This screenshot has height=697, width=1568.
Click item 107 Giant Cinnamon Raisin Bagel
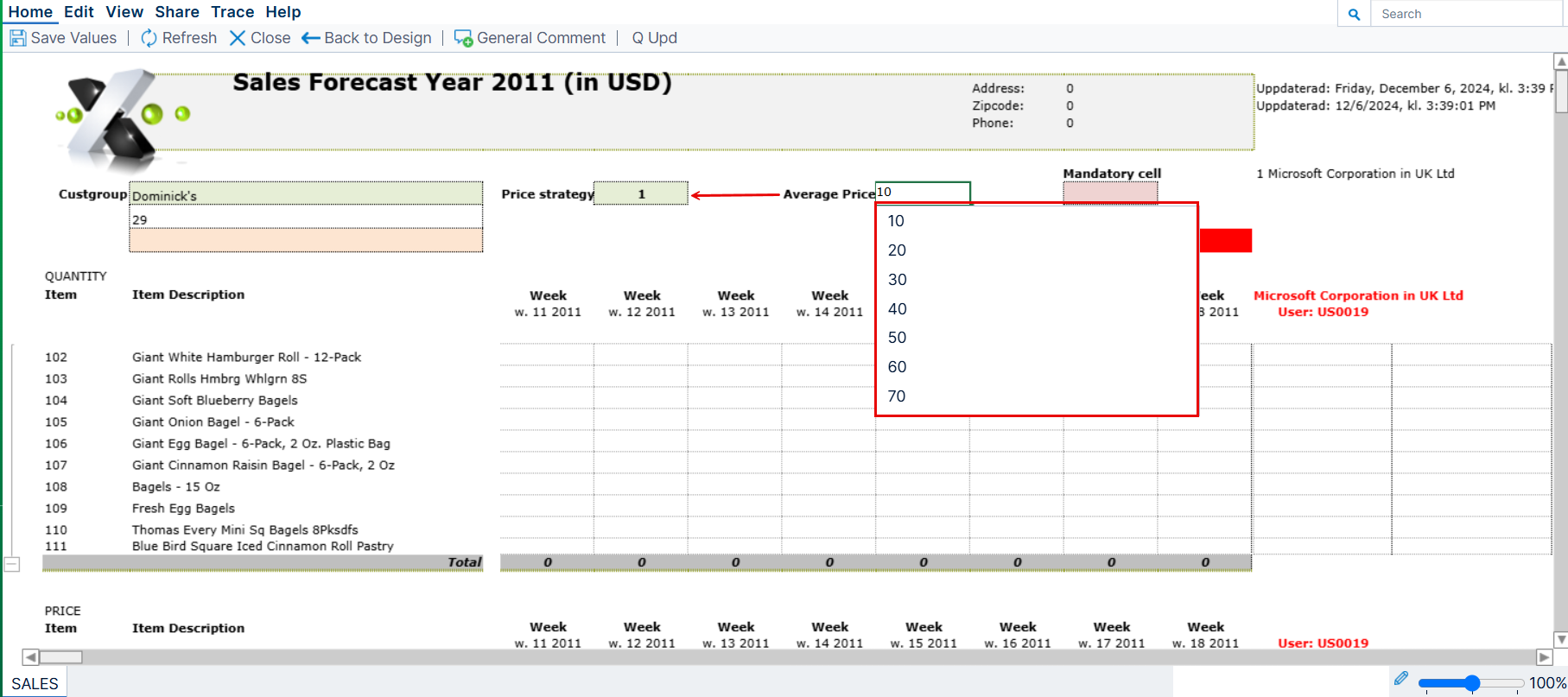[x=263, y=466]
